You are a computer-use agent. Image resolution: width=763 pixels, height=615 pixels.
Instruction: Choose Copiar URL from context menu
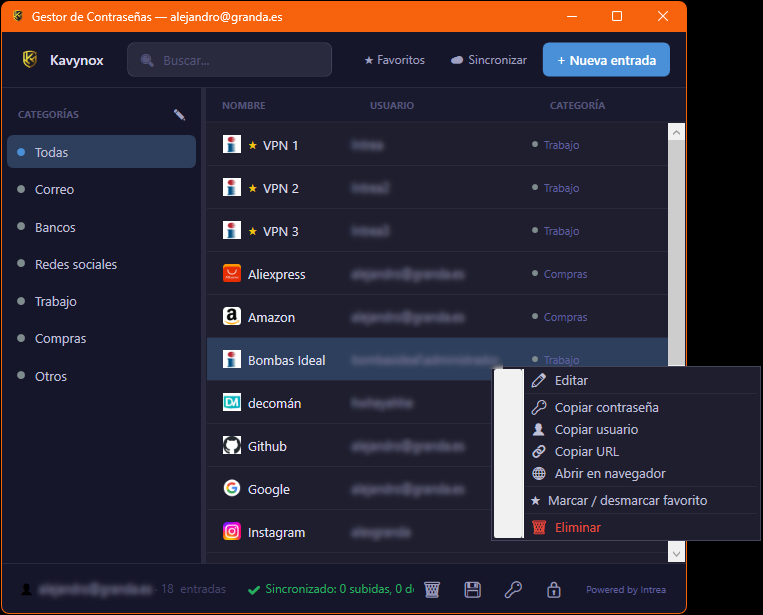pyautogui.click(x=642, y=452)
